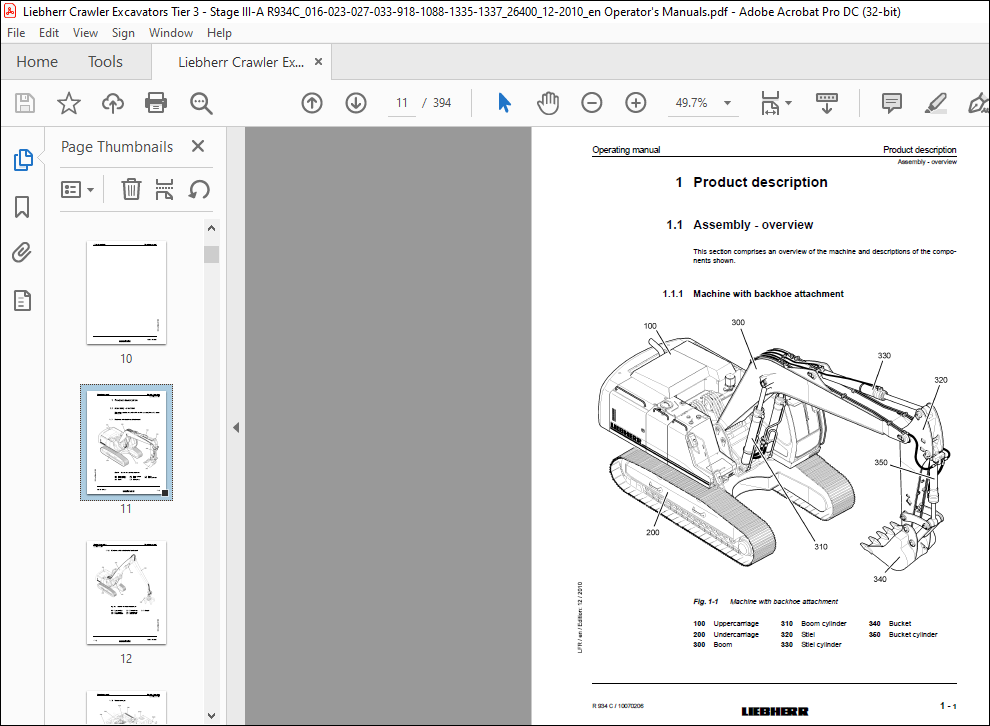The height and width of the screenshot is (726, 990).
Task: Select the Highlight text tool
Action: pos(936,103)
